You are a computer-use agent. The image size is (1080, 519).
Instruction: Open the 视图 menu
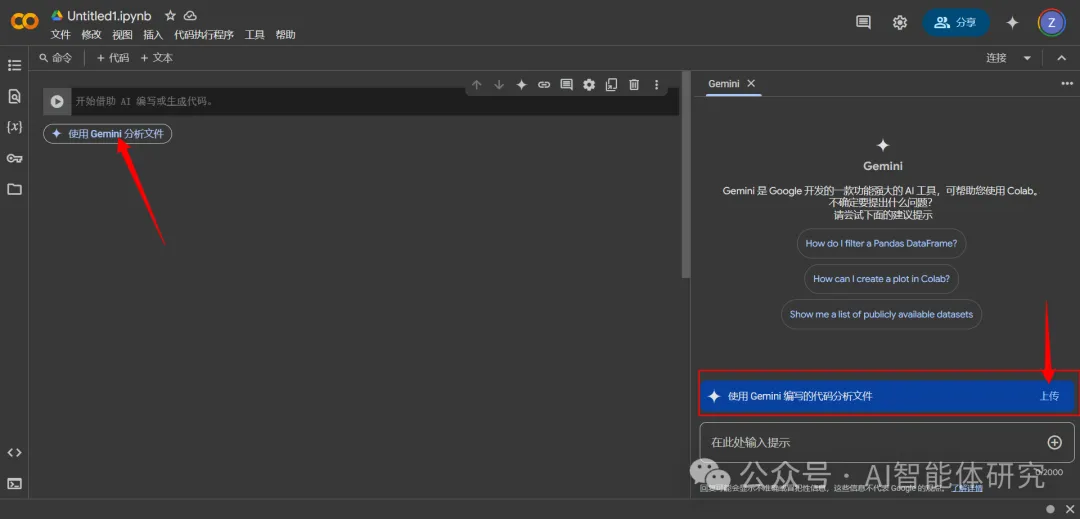pyautogui.click(x=123, y=34)
